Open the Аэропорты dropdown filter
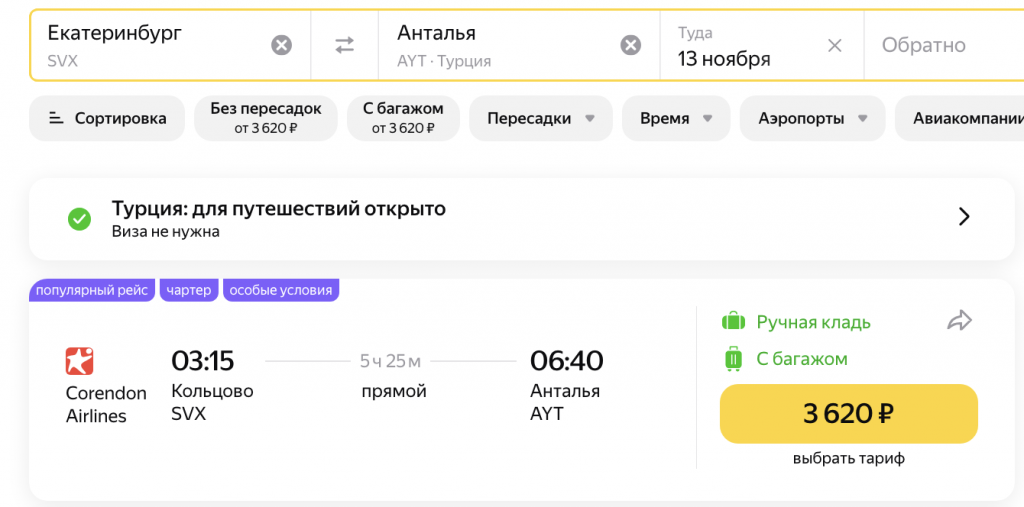 coord(811,118)
